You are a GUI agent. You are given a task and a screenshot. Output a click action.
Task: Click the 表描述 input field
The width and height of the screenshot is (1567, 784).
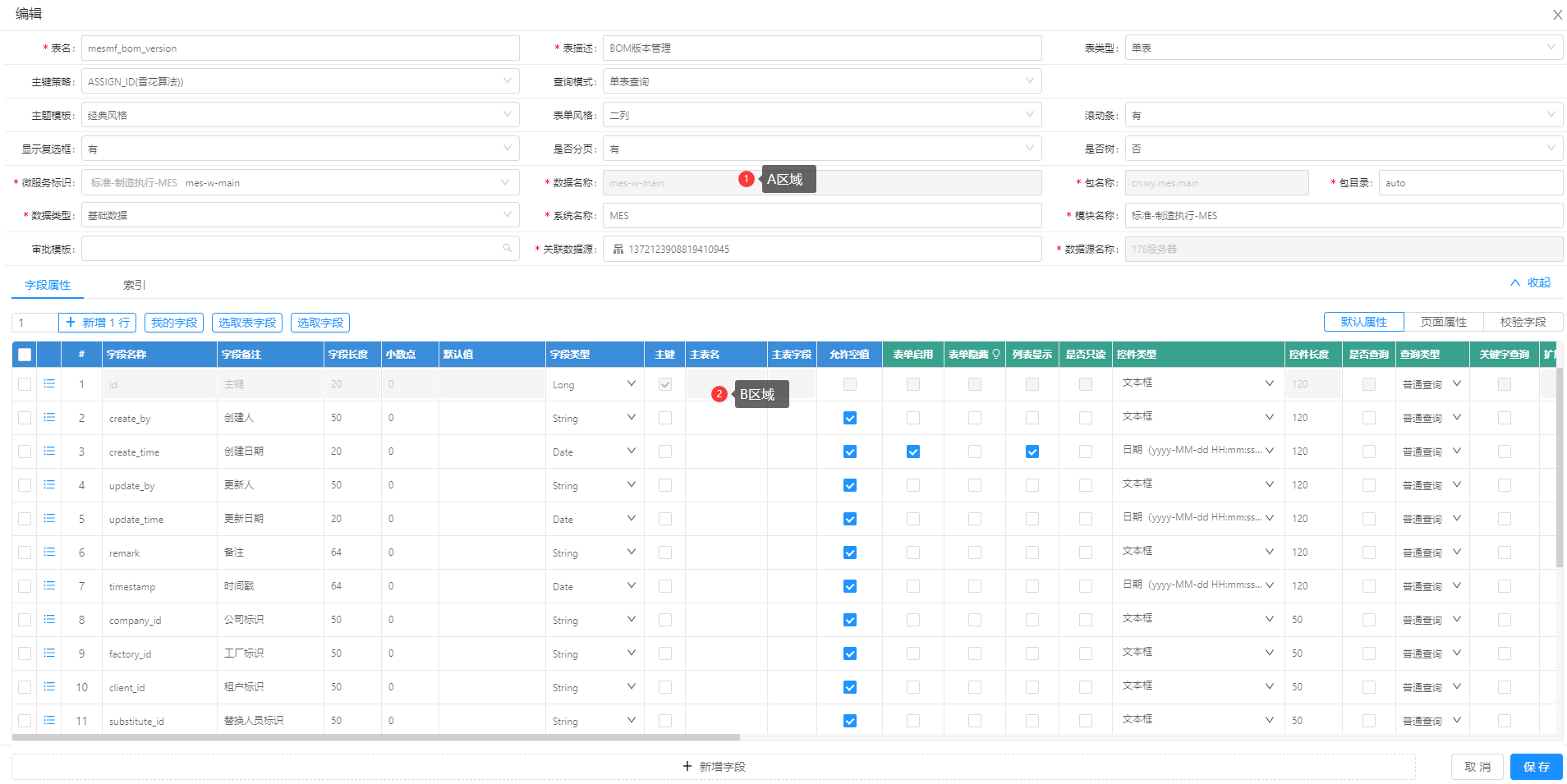[x=822, y=48]
